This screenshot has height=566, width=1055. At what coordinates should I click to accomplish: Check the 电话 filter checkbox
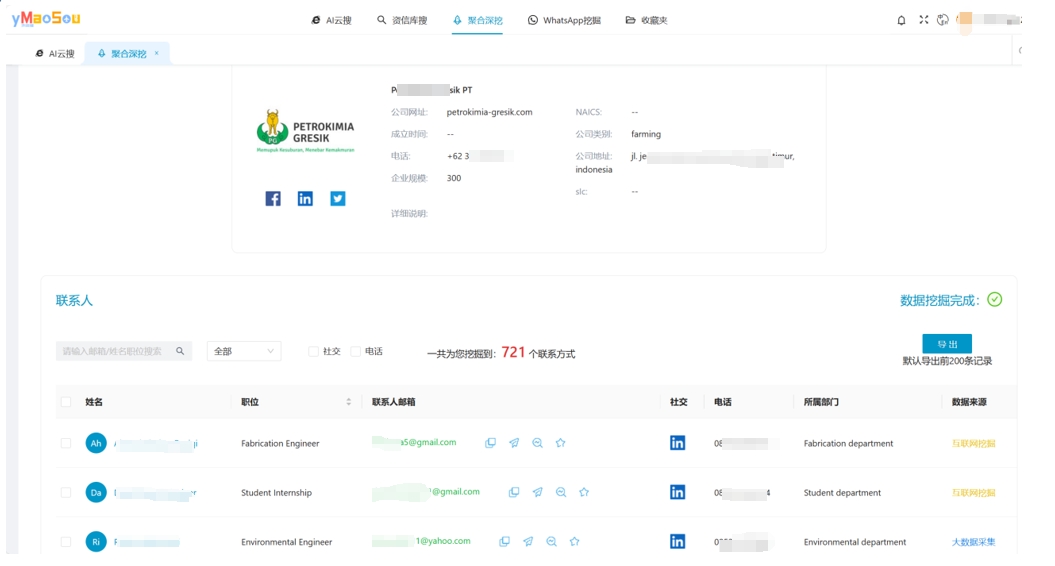click(355, 351)
